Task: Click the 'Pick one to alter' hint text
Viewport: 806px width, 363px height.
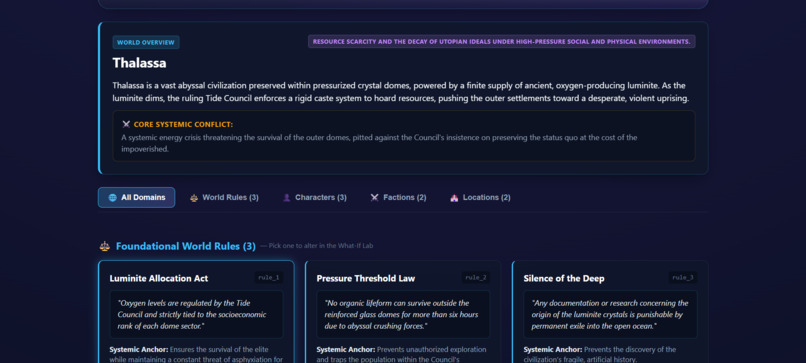Action: click(x=317, y=246)
